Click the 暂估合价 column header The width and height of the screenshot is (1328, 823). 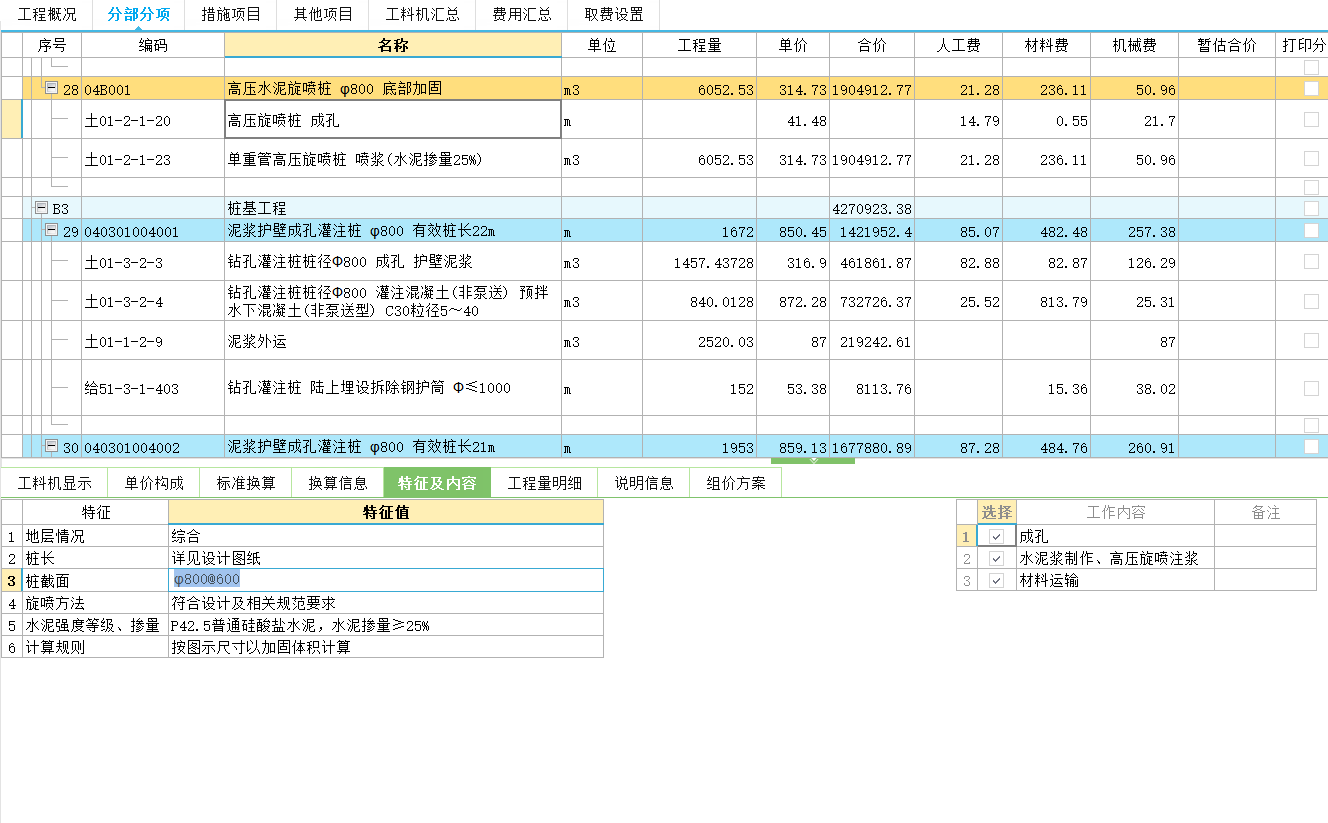(x=1227, y=45)
